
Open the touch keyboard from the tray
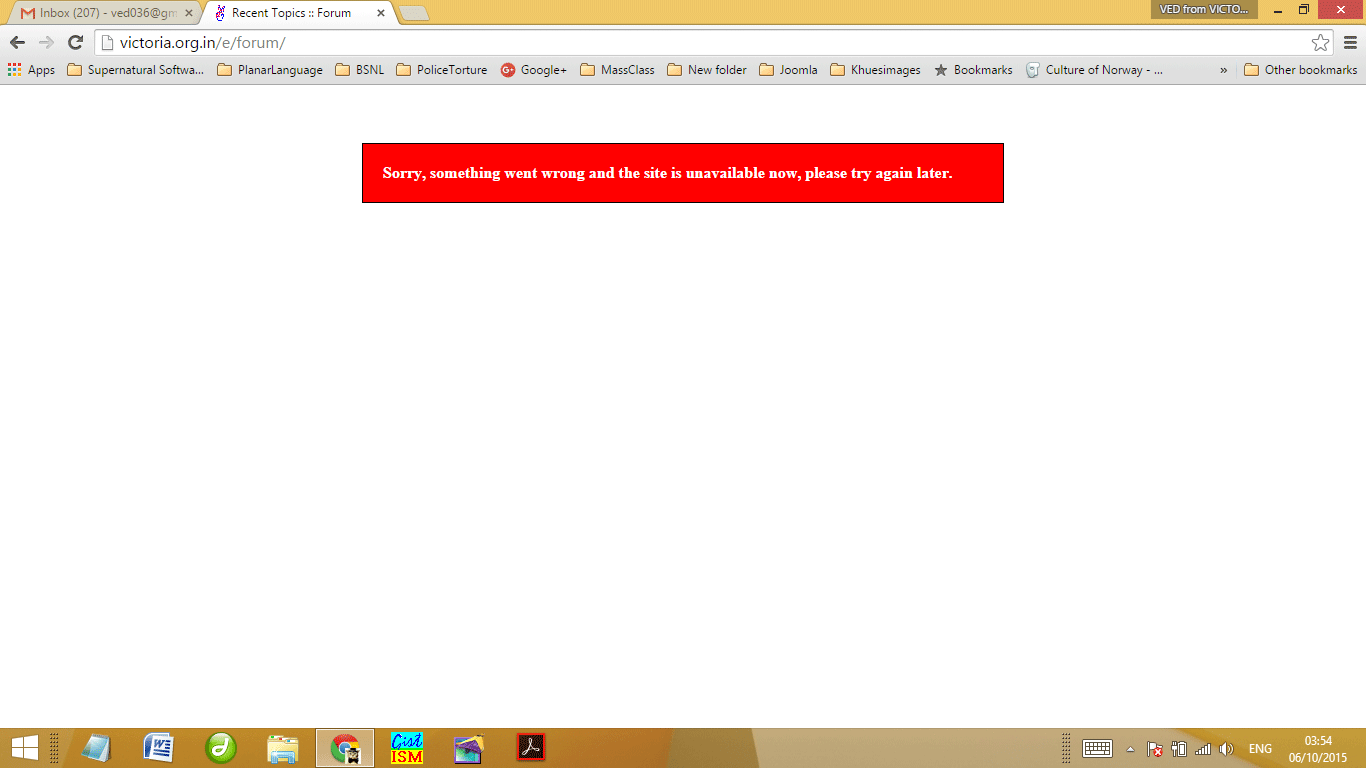[x=1098, y=748]
